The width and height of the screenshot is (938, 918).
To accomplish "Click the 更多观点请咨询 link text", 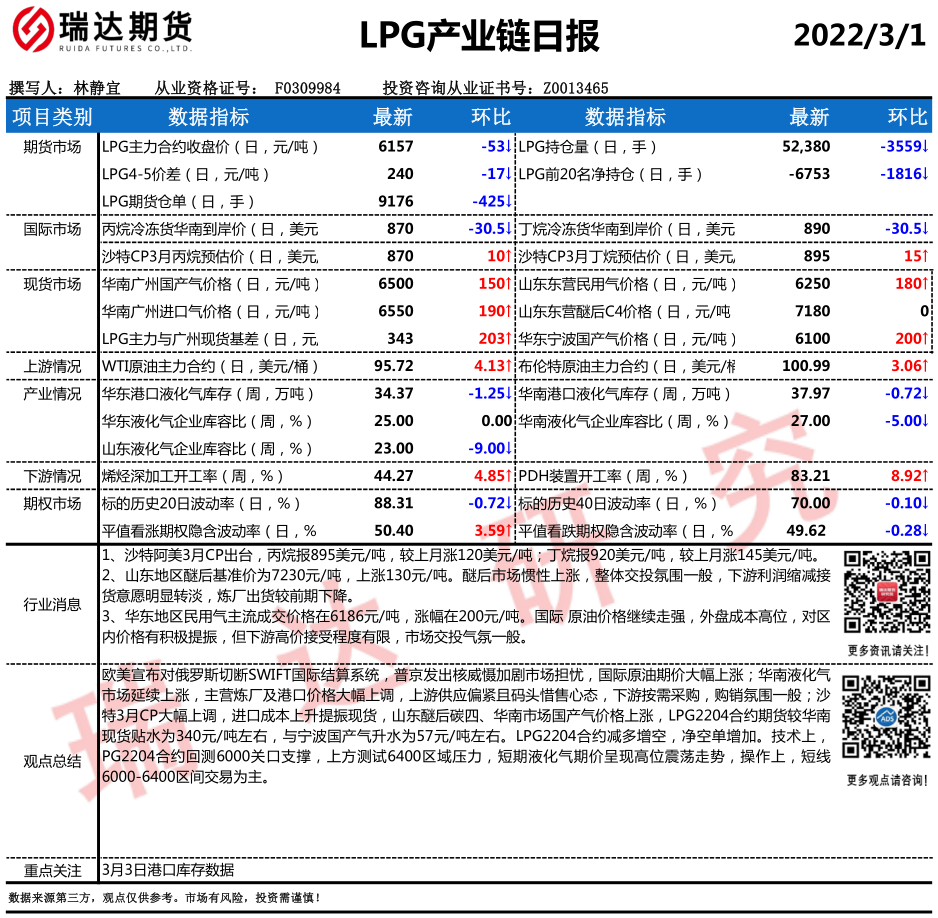I will pyautogui.click(x=880, y=779).
